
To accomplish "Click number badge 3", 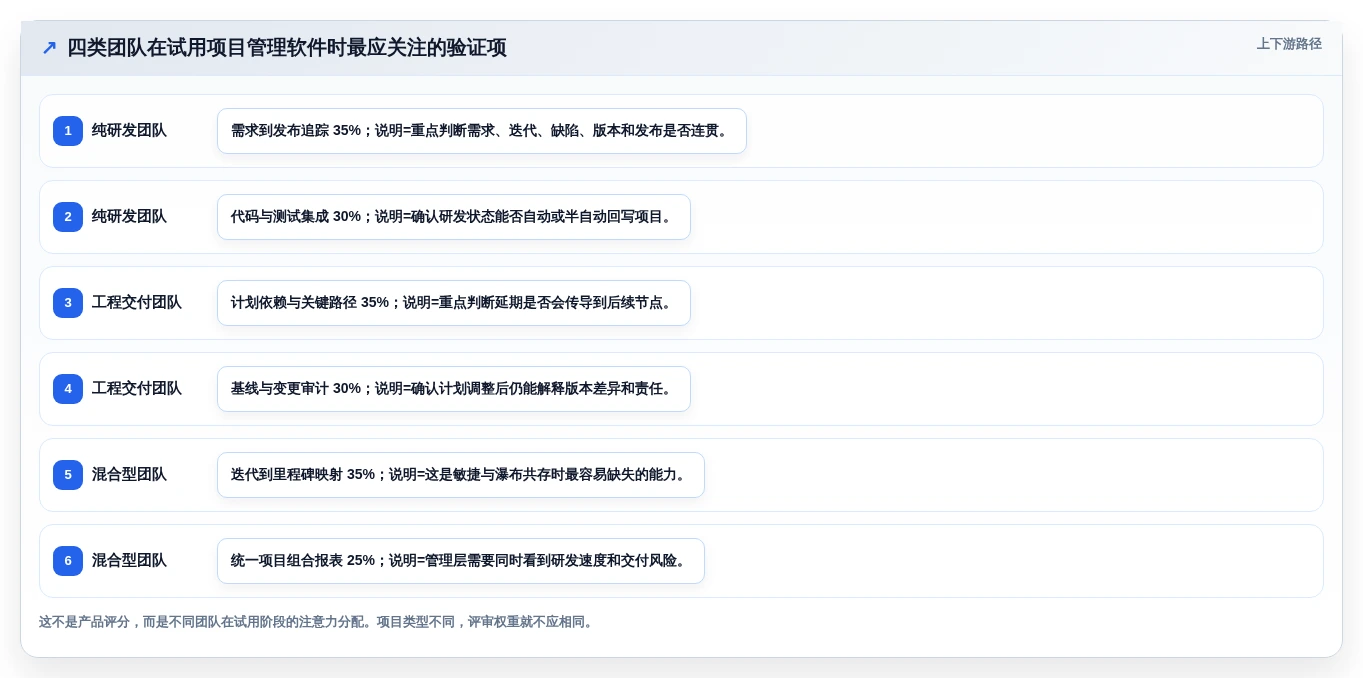I will 68,303.
